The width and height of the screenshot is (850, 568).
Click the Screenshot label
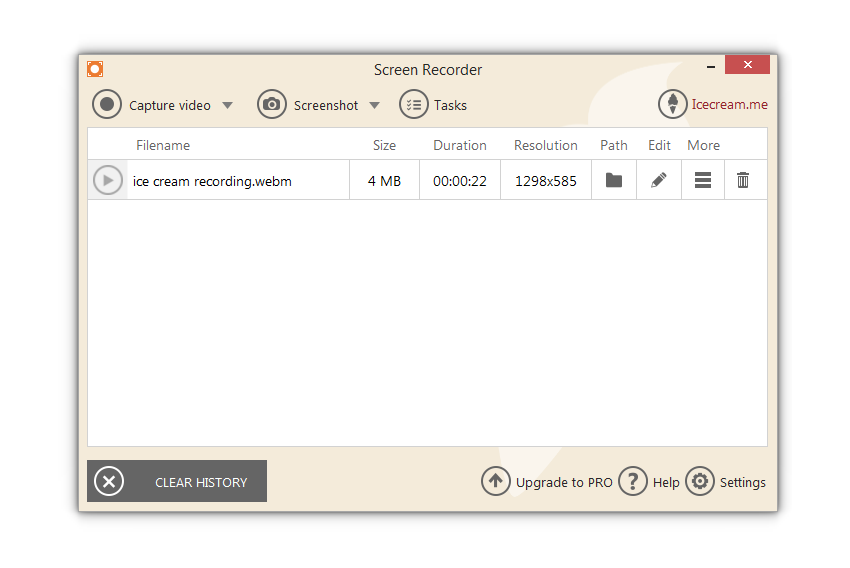point(326,105)
